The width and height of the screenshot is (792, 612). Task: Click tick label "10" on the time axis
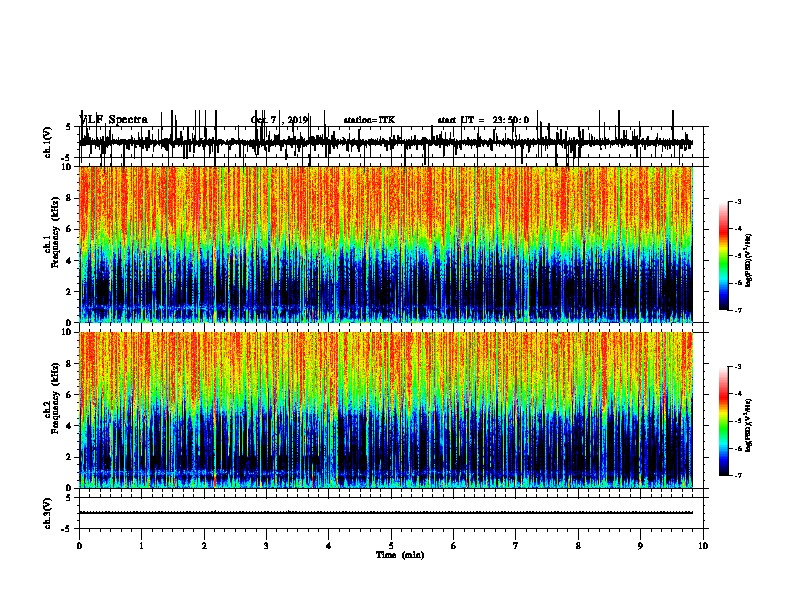[x=703, y=546]
